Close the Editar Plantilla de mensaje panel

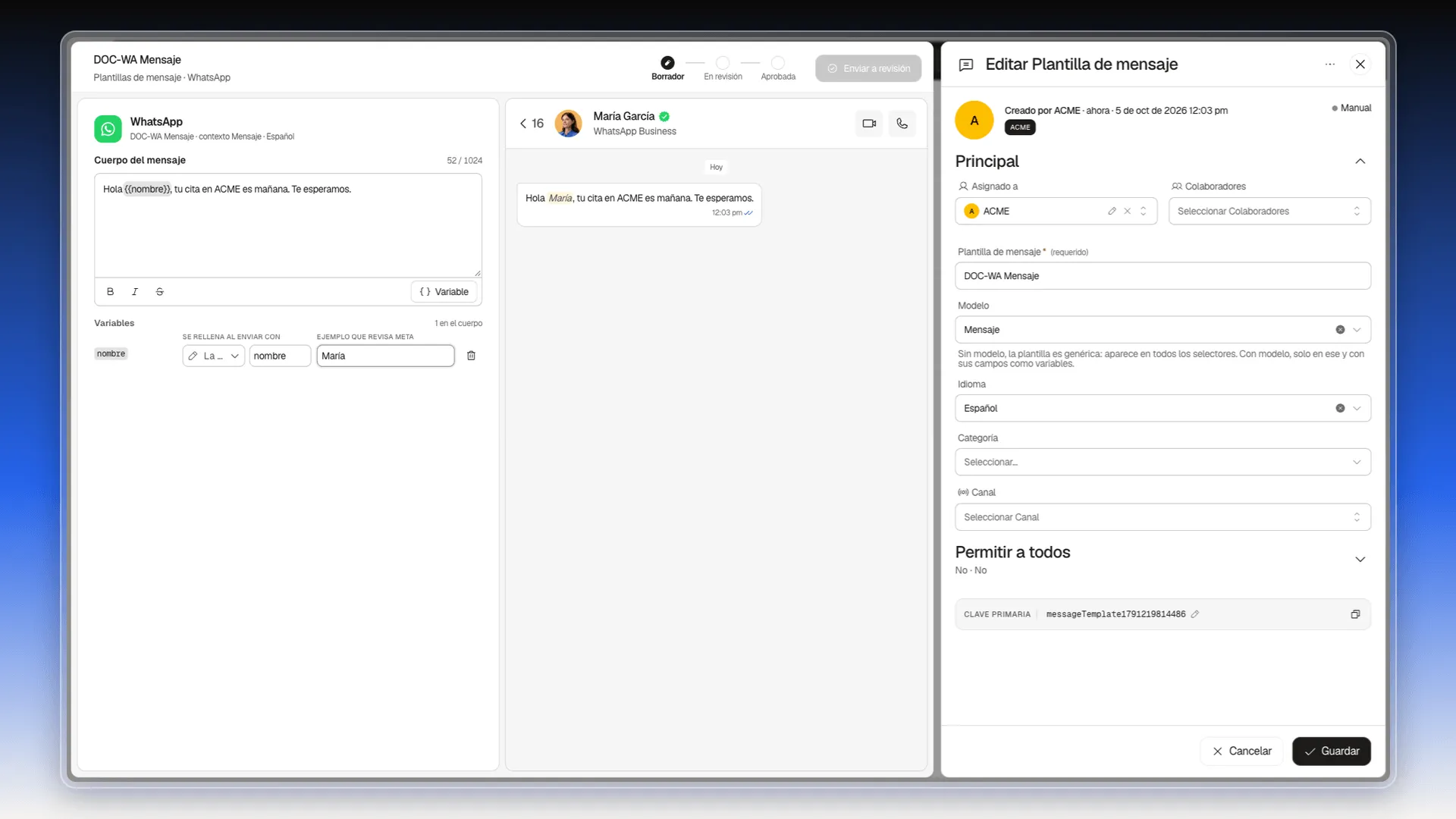(x=1360, y=64)
